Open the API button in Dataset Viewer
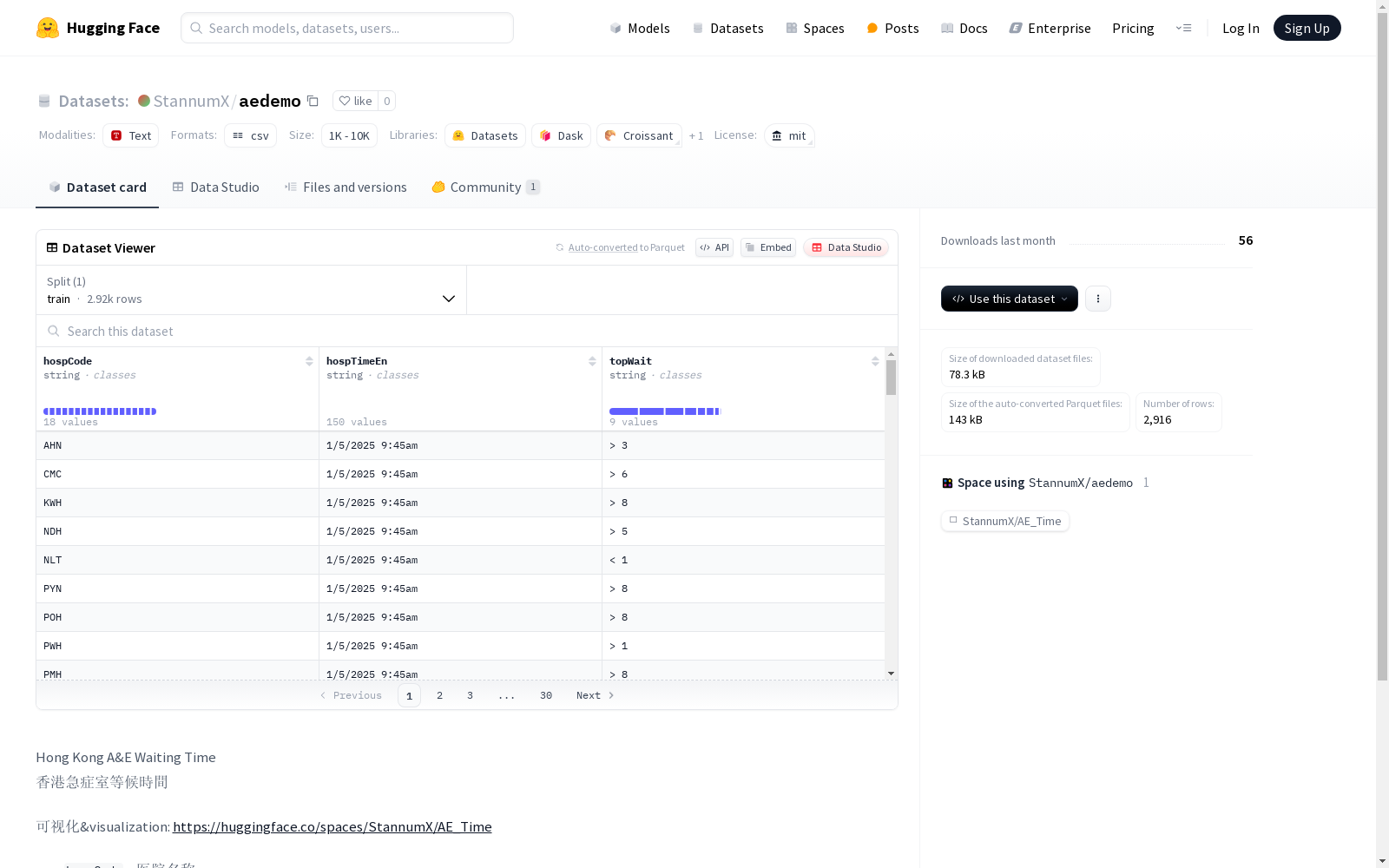The image size is (1389, 868). (x=714, y=247)
